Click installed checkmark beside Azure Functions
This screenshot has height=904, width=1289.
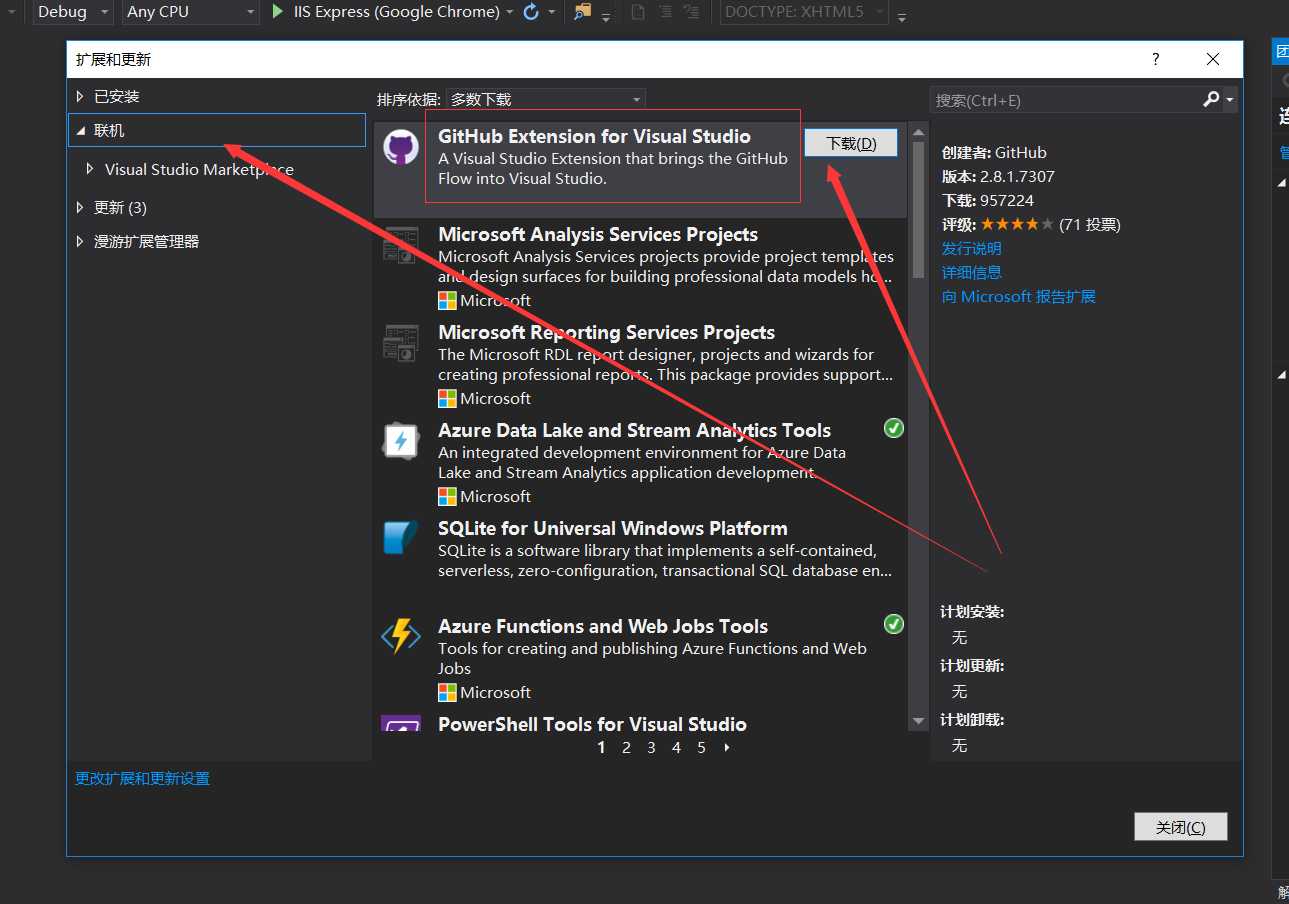pos(893,624)
